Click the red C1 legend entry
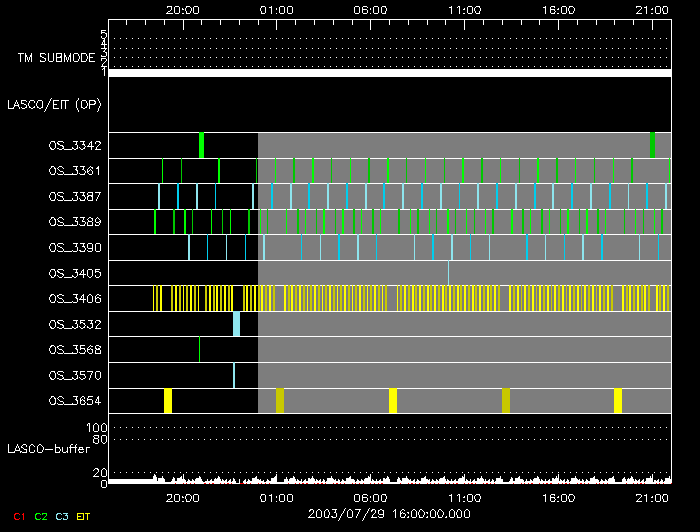Screen dimensions: 700x532 point(18,516)
